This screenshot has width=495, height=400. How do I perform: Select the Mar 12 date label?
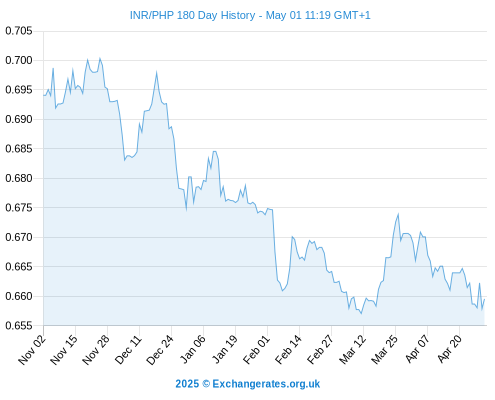coord(353,350)
